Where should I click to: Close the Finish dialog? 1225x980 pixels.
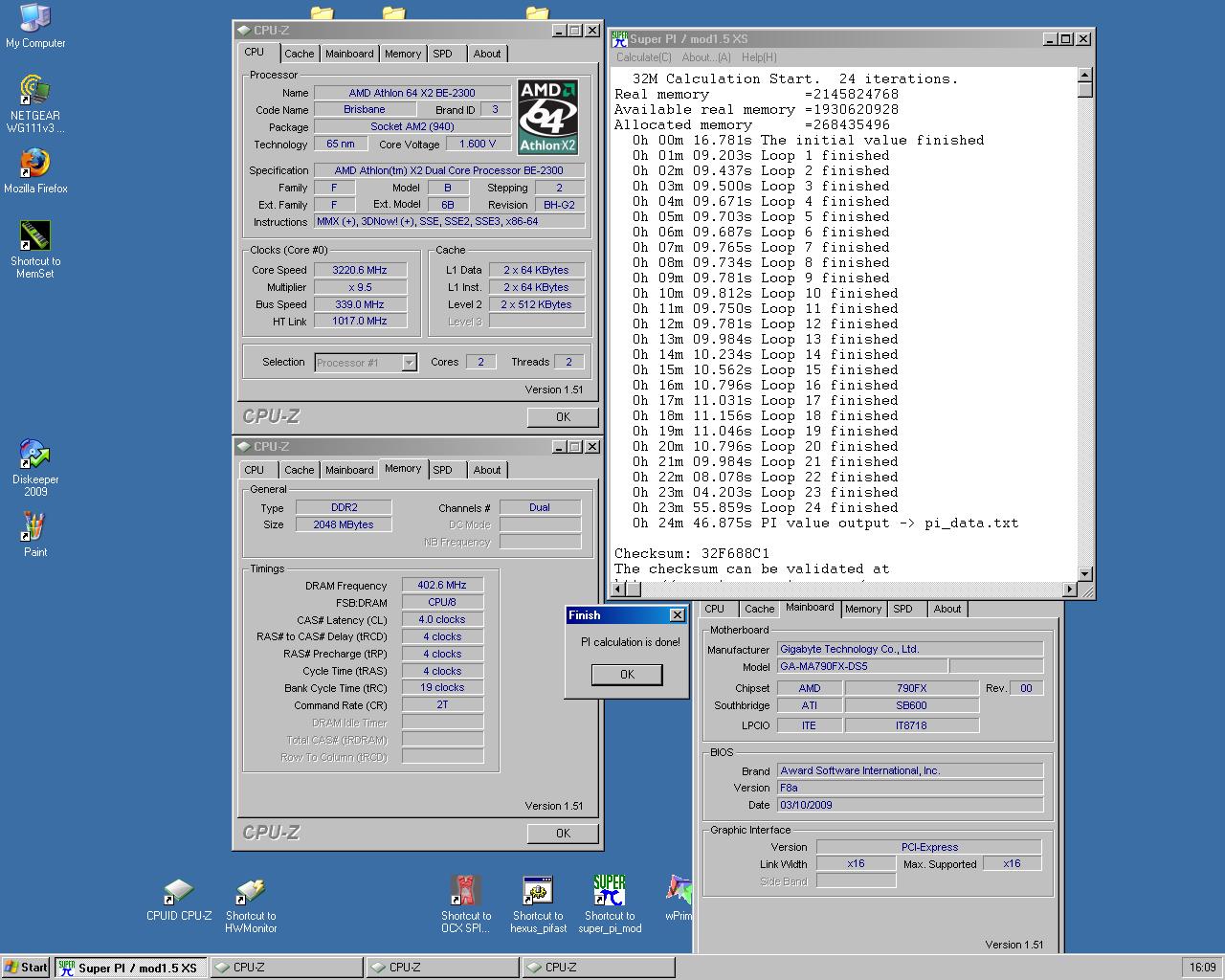click(x=677, y=615)
